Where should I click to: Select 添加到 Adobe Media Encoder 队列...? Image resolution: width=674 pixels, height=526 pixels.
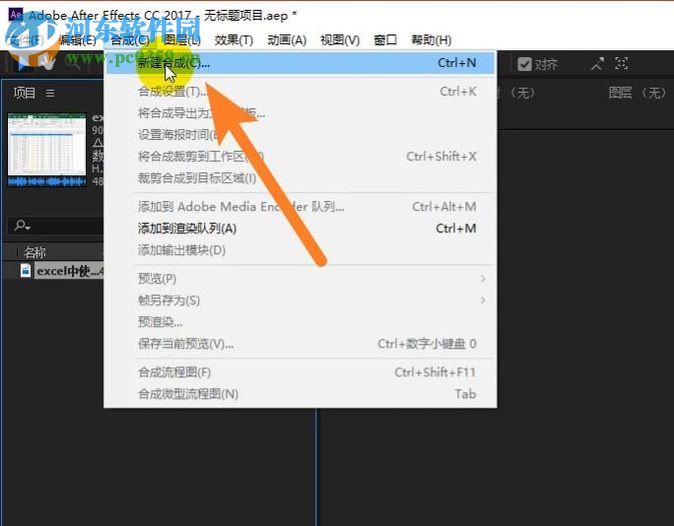[x=300, y=207]
